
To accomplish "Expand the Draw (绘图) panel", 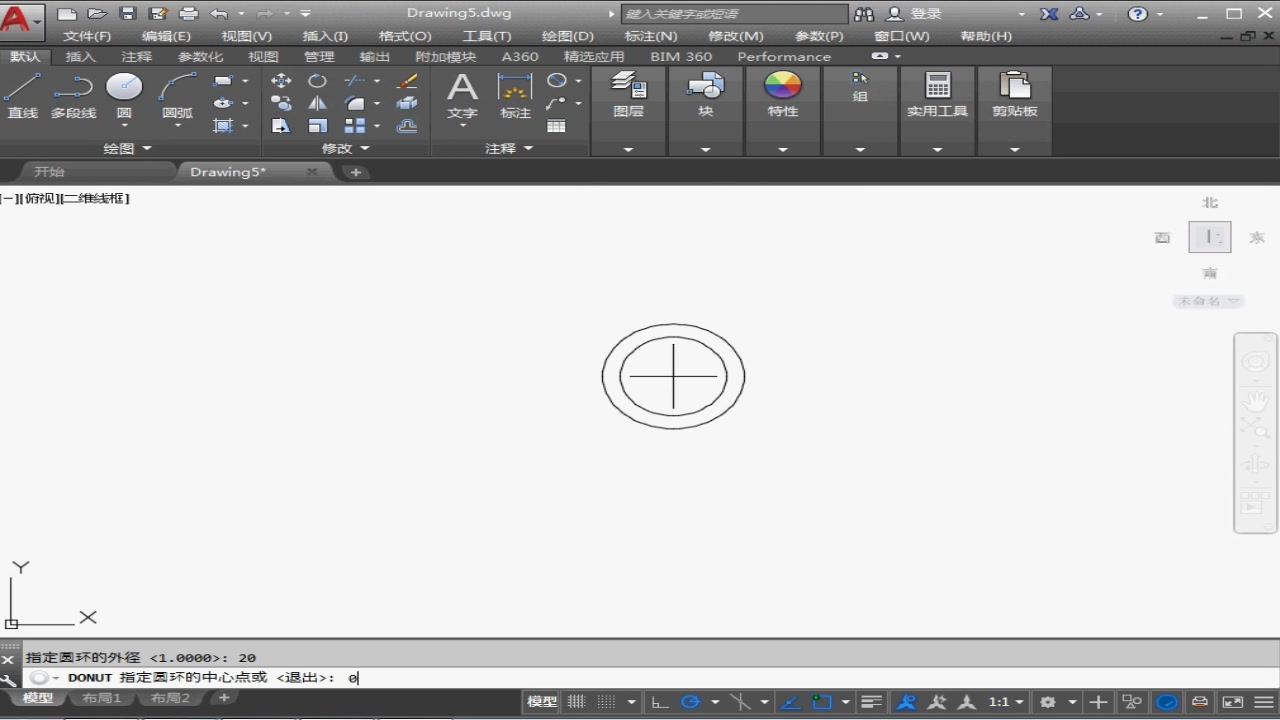I will tap(128, 148).
